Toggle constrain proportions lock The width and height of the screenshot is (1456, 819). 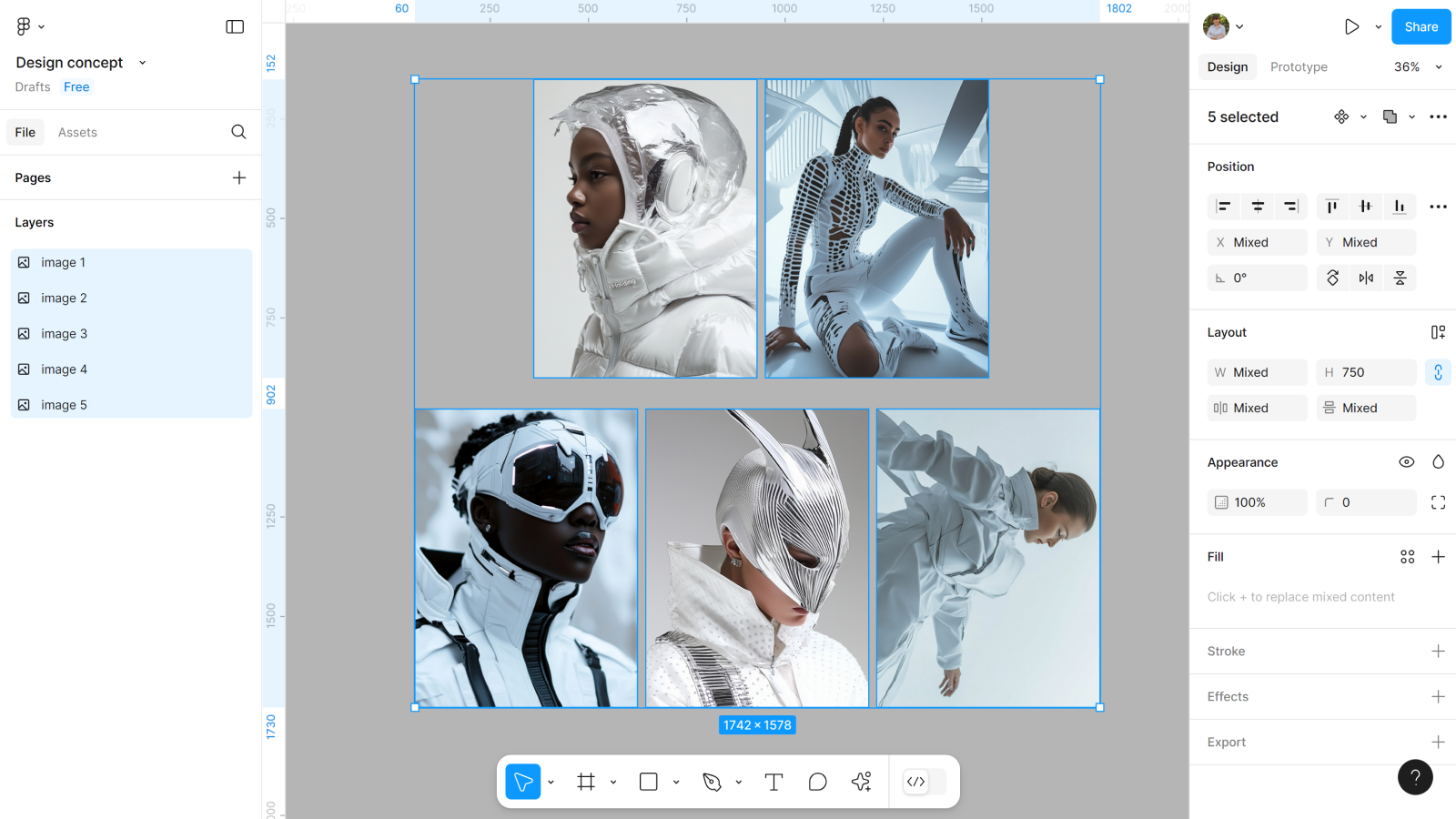pos(1438,372)
